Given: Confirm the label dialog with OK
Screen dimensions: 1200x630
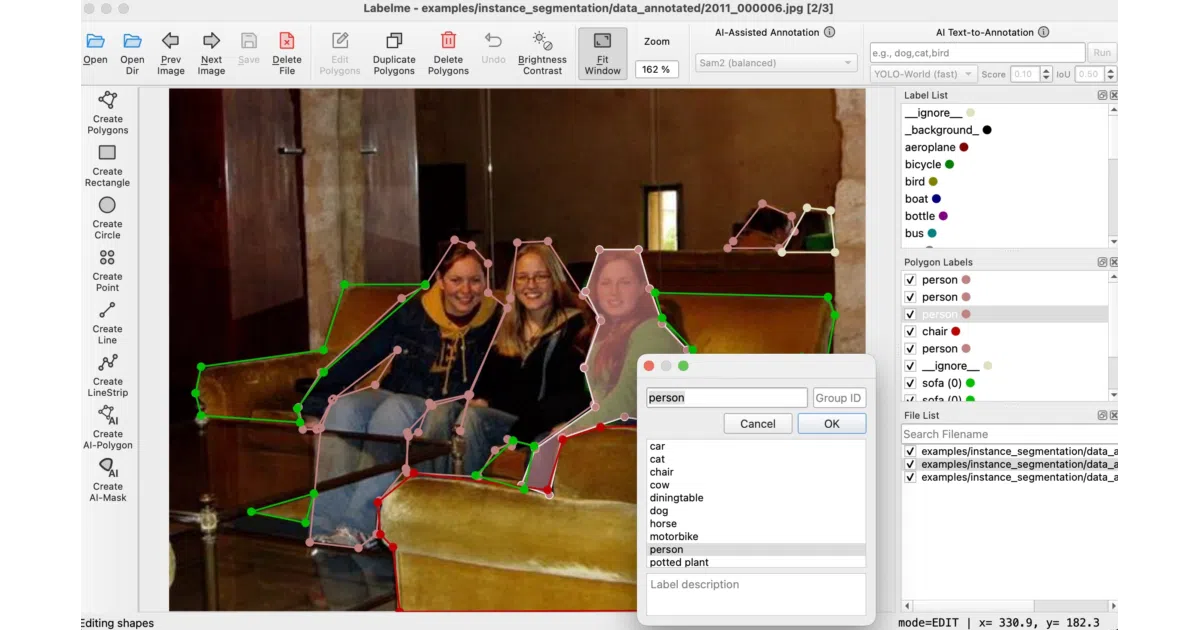Looking at the screenshot, I should point(832,424).
